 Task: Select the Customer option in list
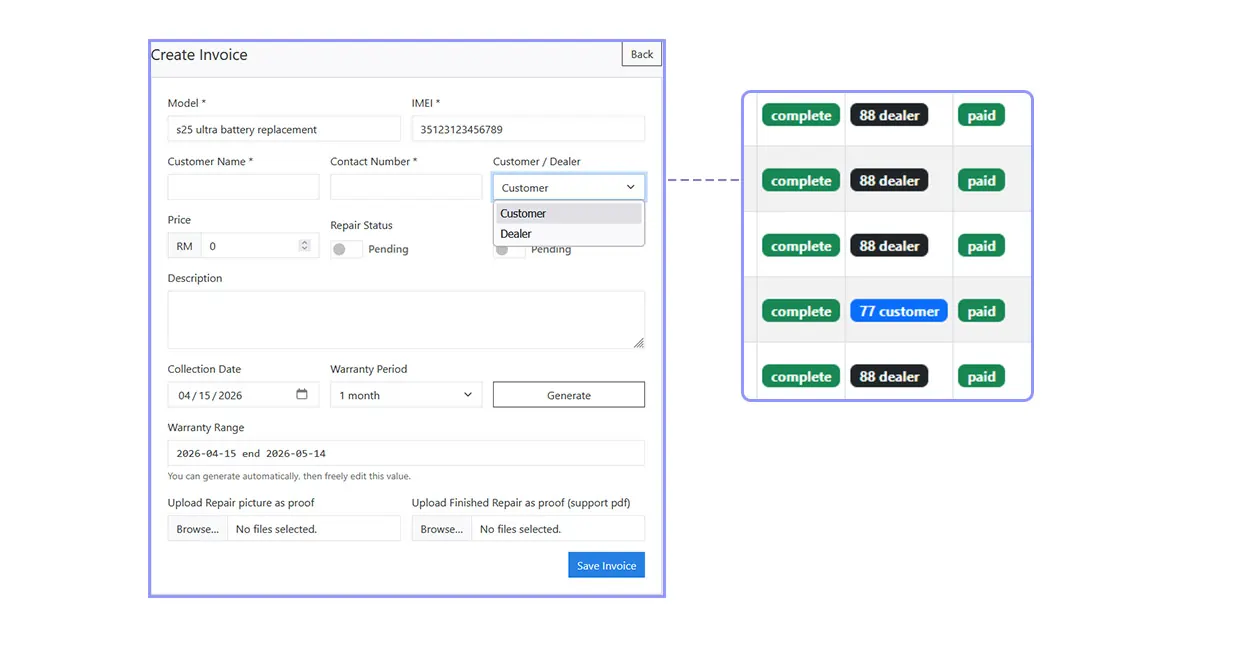point(568,213)
